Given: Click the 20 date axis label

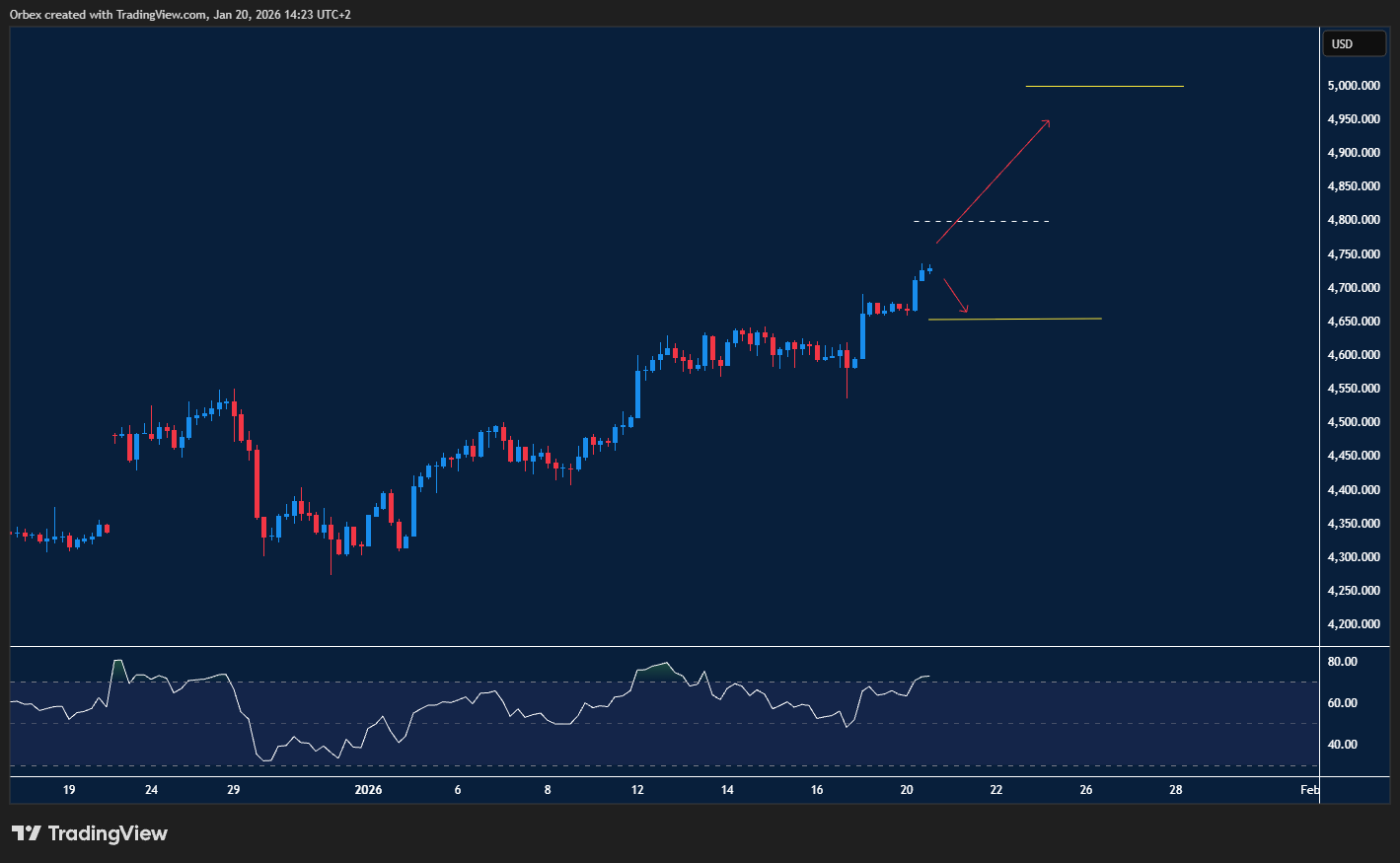Looking at the screenshot, I should coord(907,790).
